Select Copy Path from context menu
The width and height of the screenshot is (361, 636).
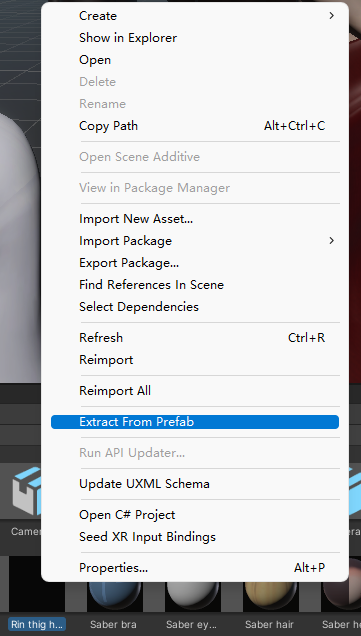coord(108,126)
